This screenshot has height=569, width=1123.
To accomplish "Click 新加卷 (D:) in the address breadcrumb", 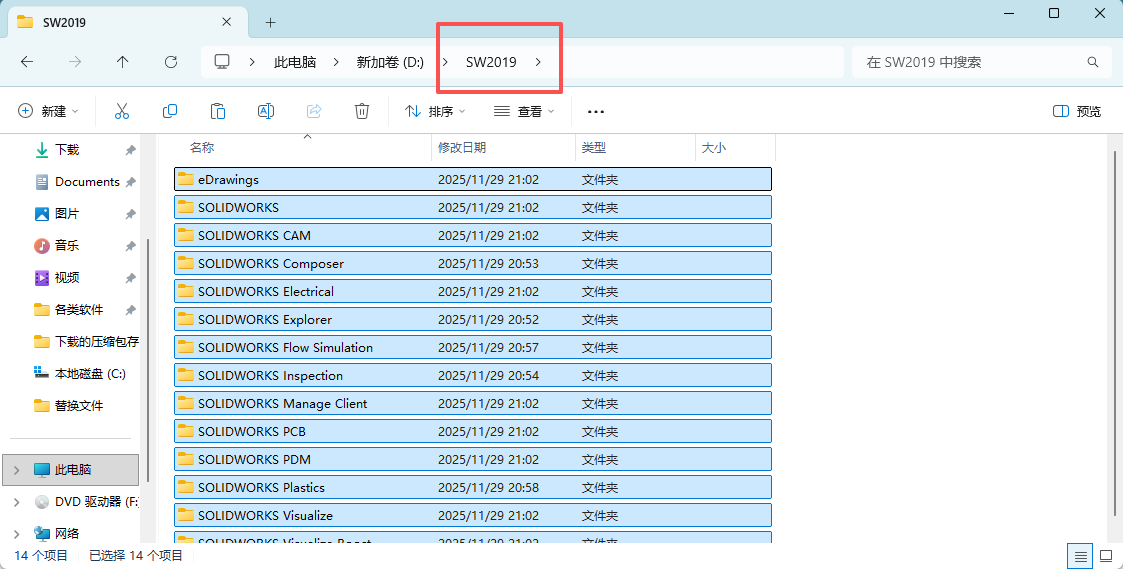I will (390, 62).
